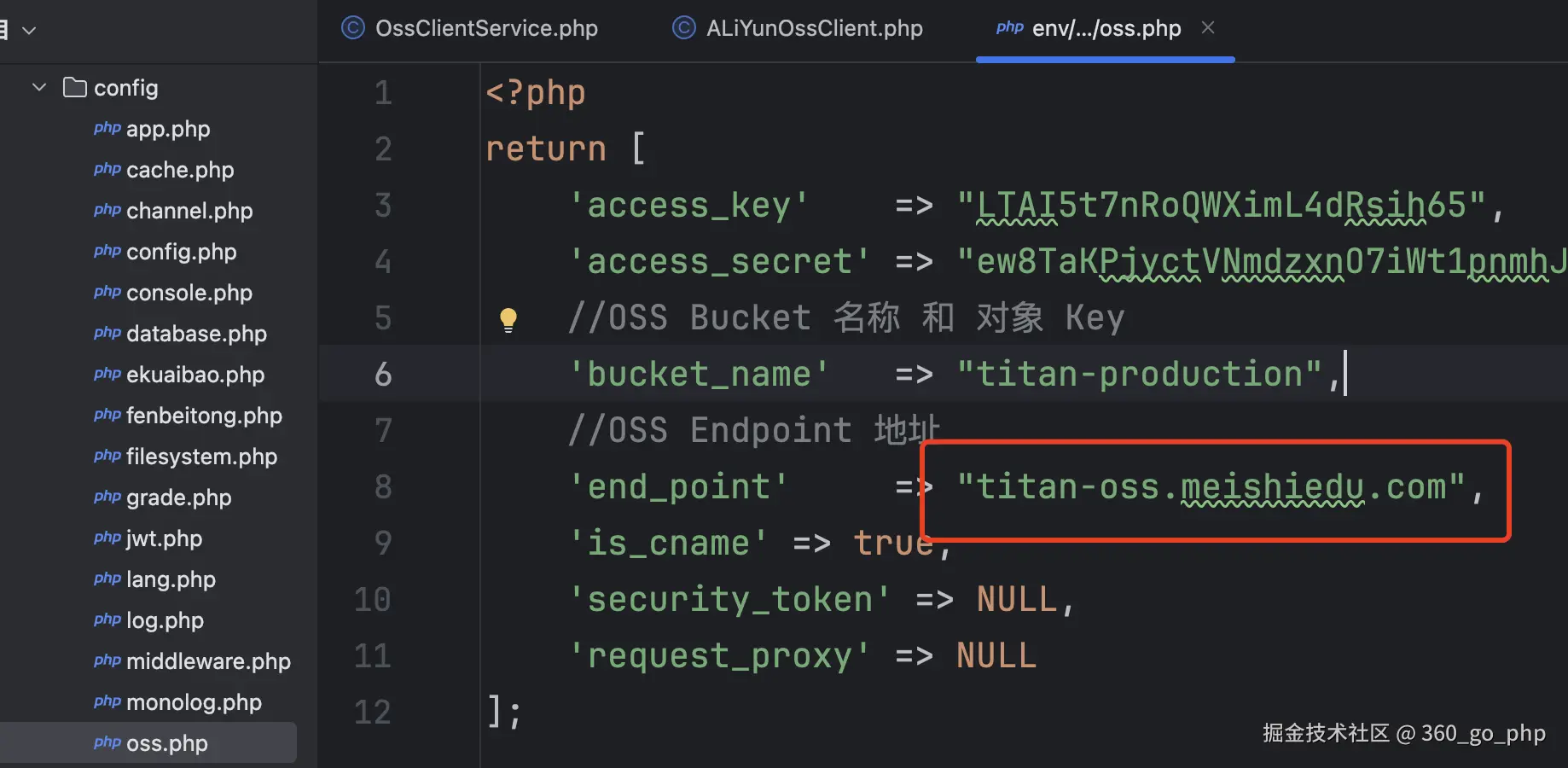Click the yellow lightbulb quick-fix icon
1568x768 pixels.
click(x=508, y=319)
